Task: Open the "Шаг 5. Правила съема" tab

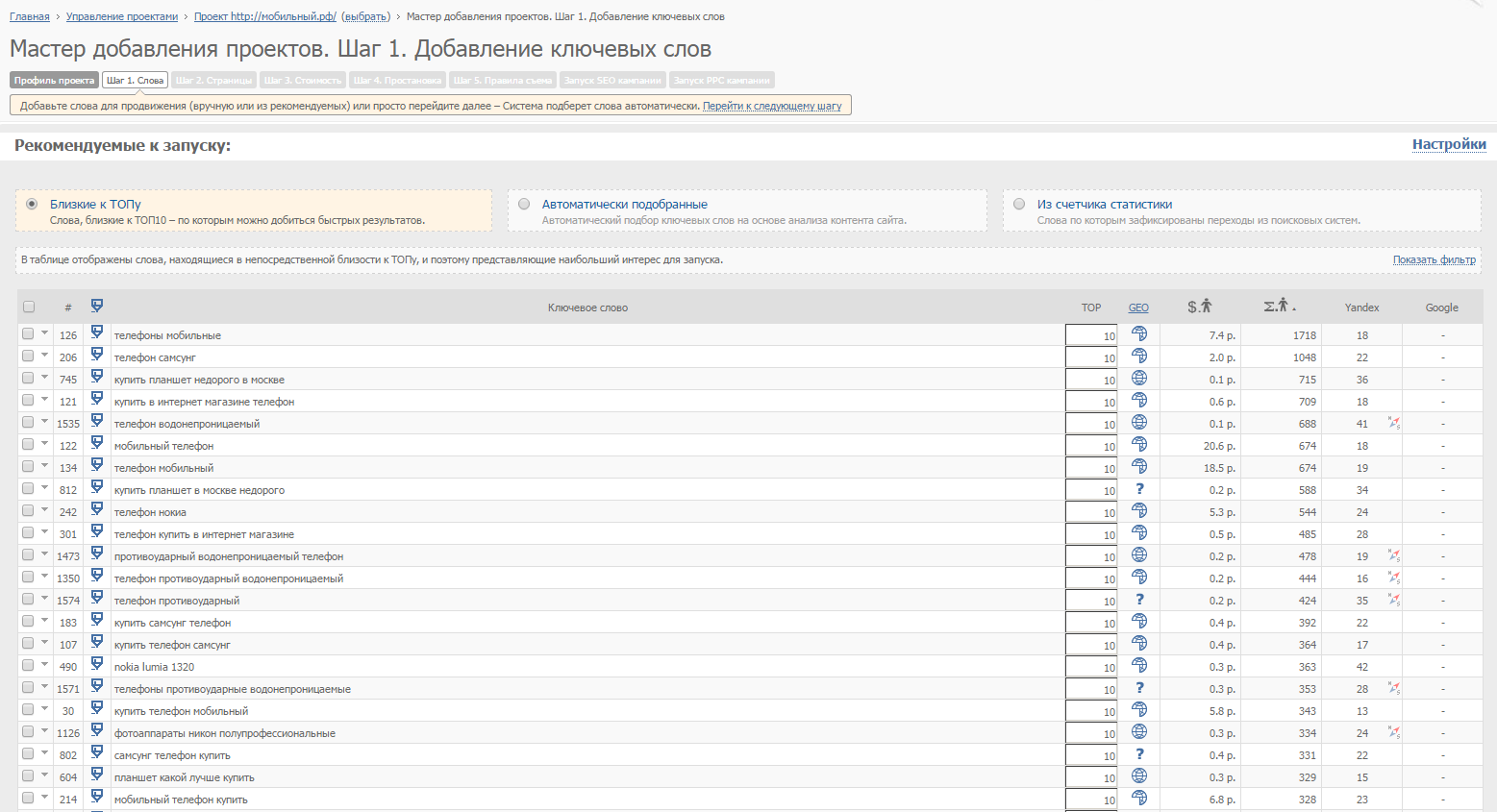Action: click(x=503, y=81)
